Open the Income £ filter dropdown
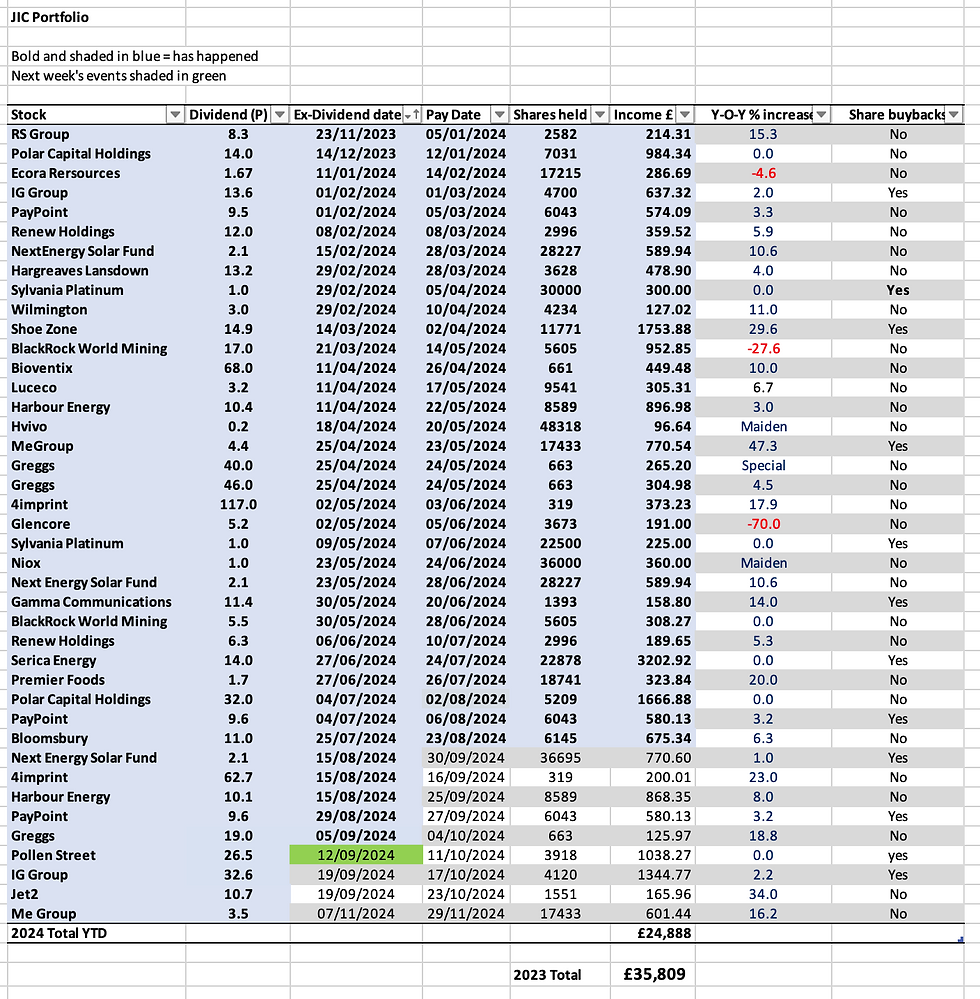 coord(684,115)
